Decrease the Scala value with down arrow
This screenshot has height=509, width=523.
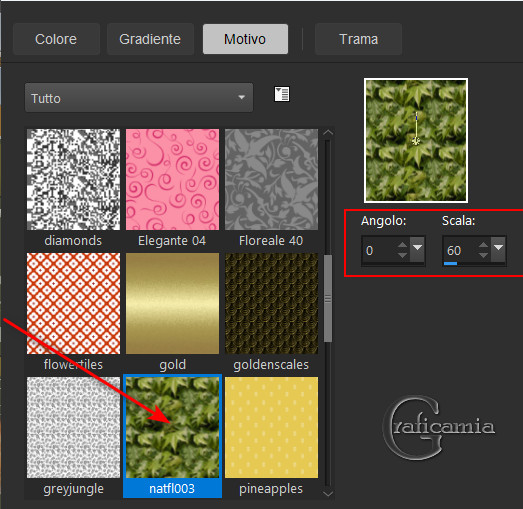483,255
